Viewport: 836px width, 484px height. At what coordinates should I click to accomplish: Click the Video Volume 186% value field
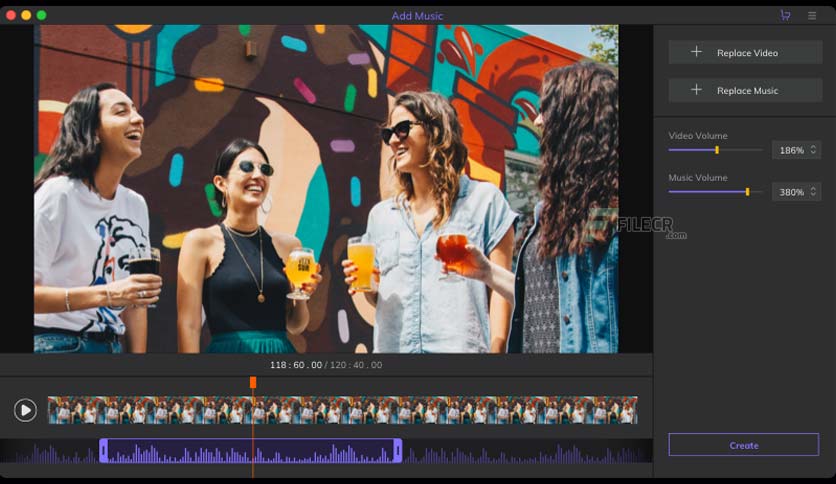tap(796, 150)
